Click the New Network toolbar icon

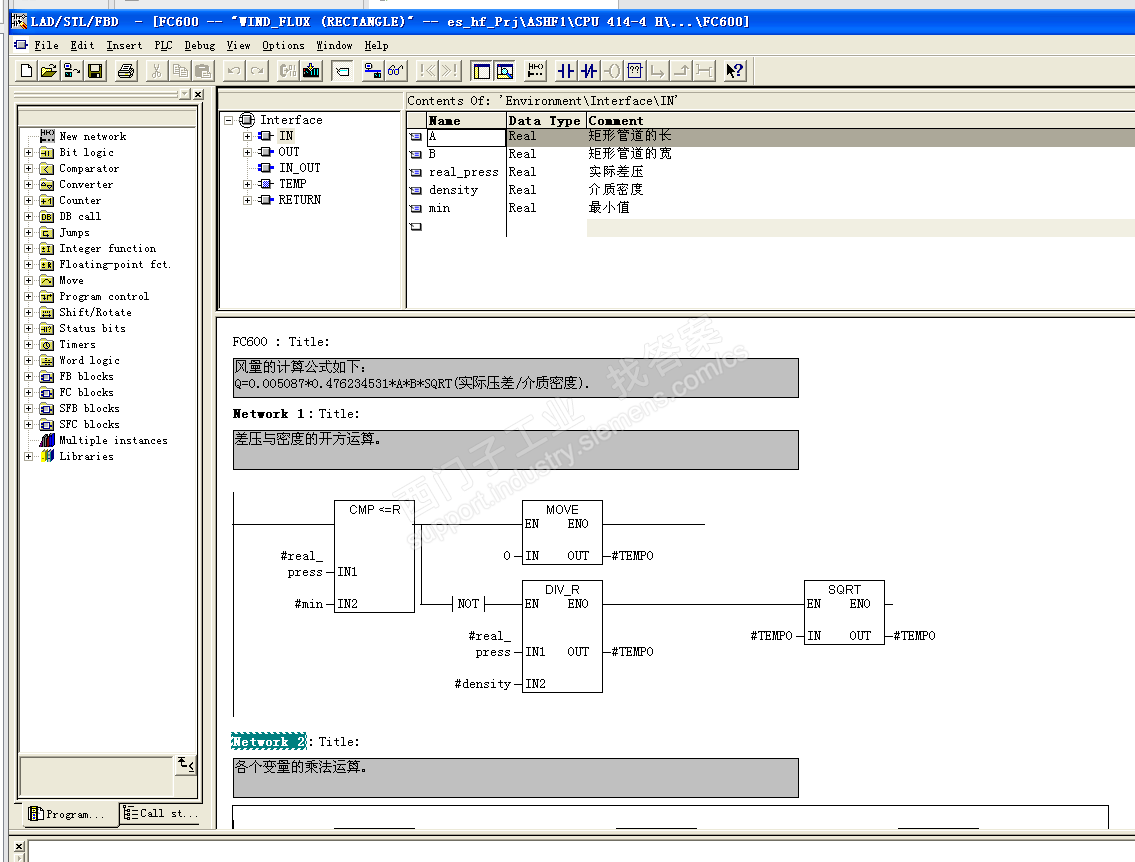pyautogui.click(x=536, y=71)
